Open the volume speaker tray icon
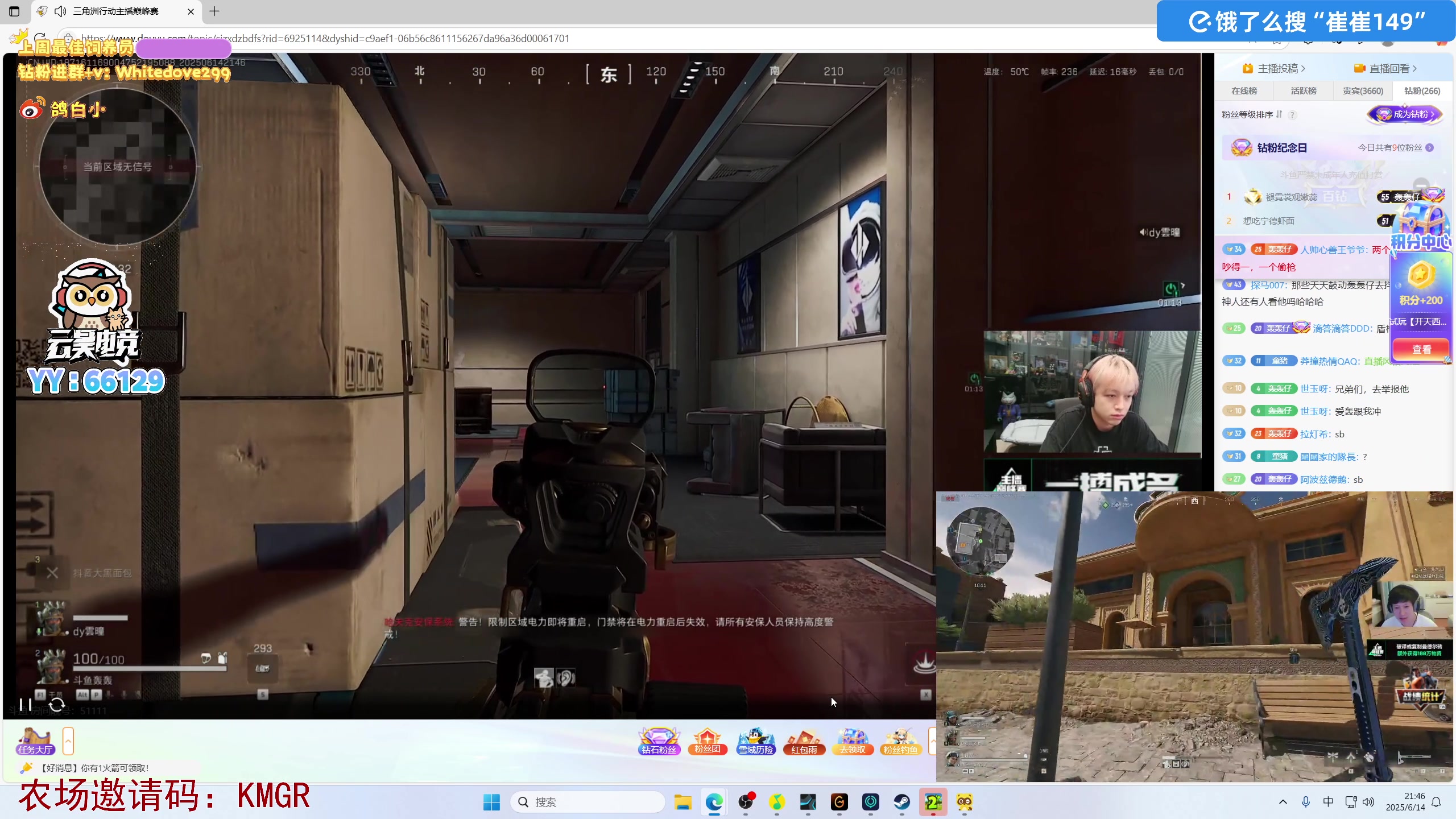Viewport: 1456px width, 819px height. [x=1368, y=802]
